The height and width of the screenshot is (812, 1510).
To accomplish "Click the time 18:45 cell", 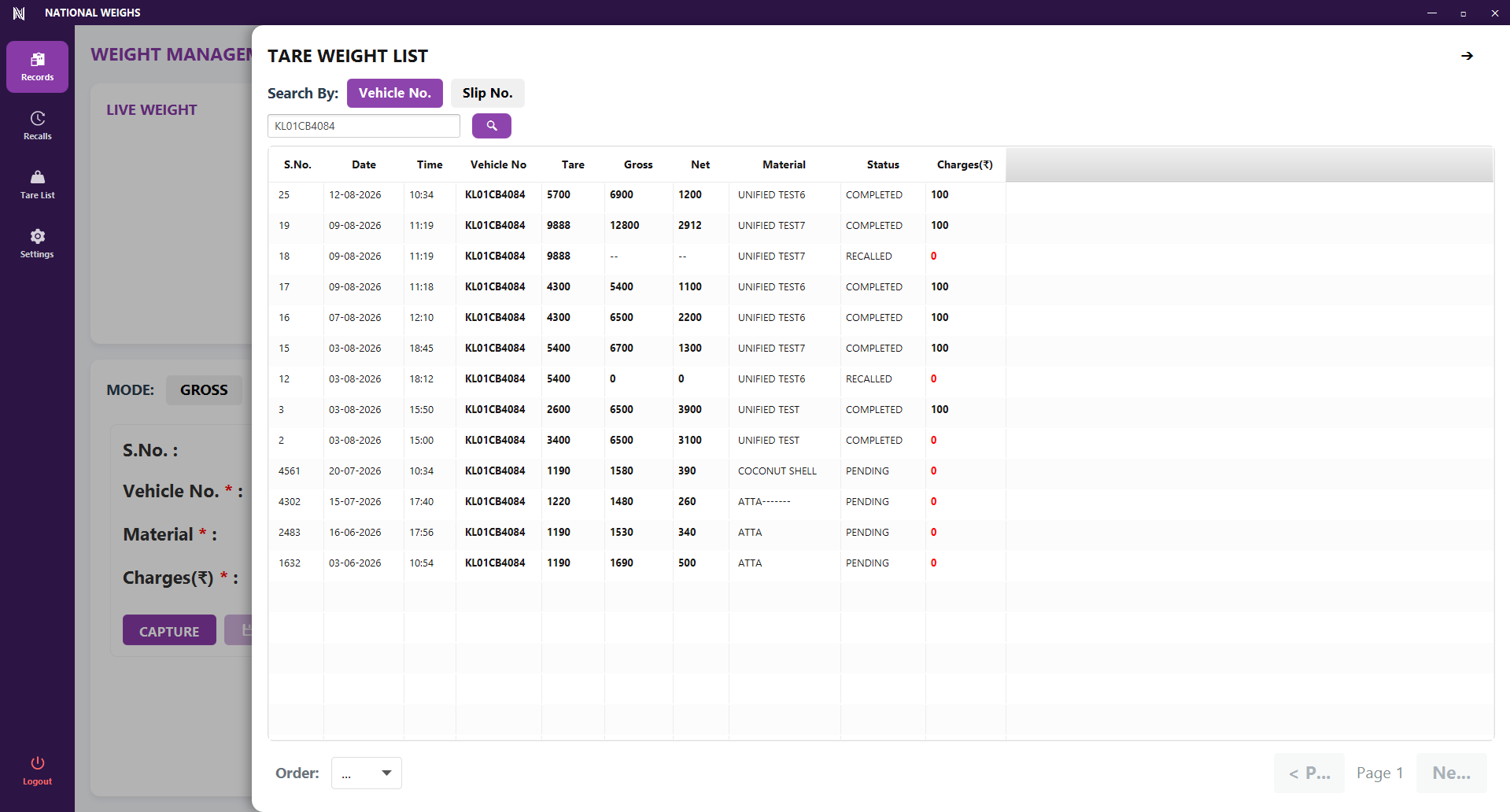I will click(422, 348).
